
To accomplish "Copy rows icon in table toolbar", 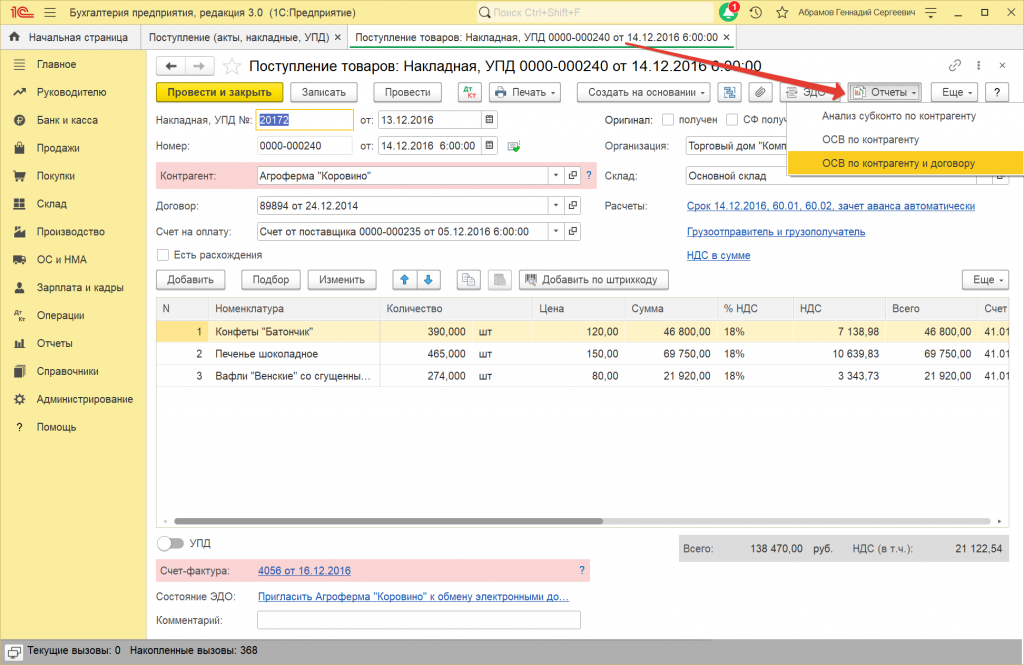I will (x=468, y=280).
